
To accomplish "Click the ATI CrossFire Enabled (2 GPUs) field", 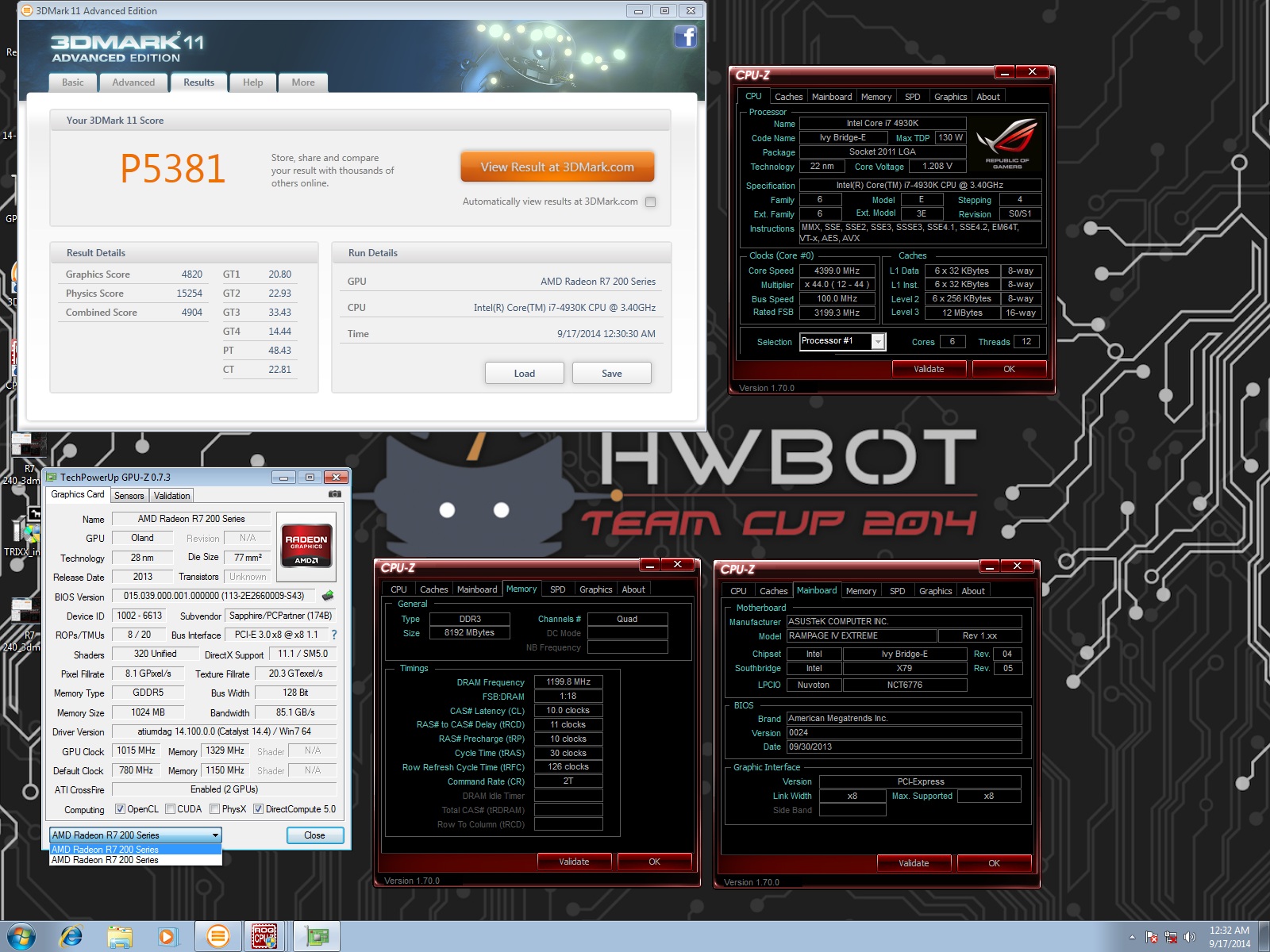I will (224, 789).
